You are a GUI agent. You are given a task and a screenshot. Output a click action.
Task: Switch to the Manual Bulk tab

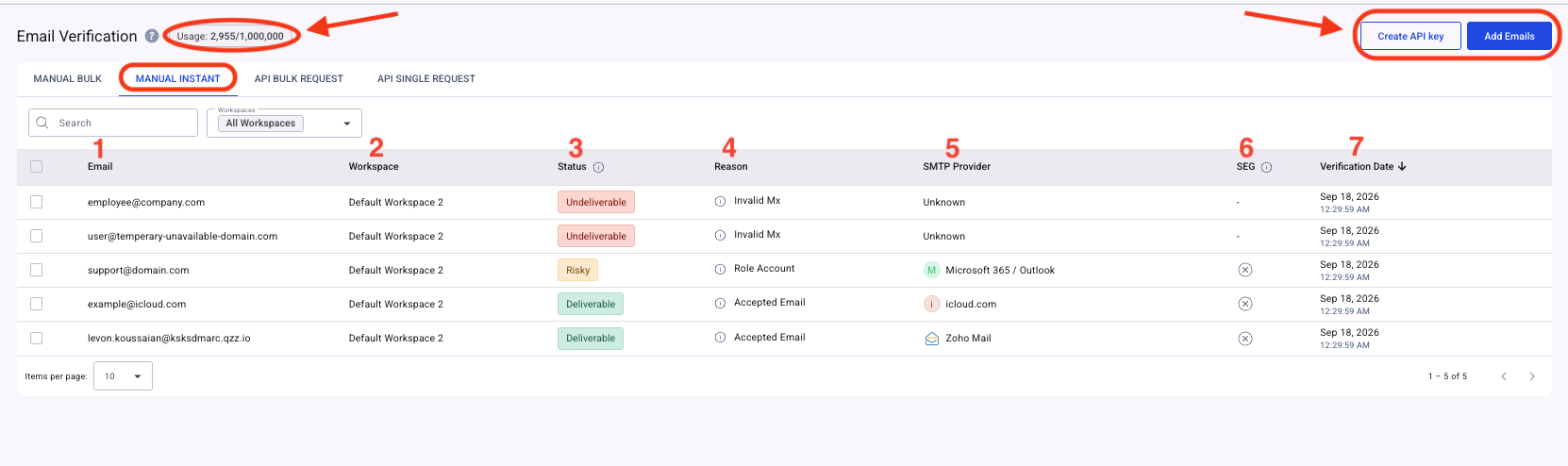[67, 78]
